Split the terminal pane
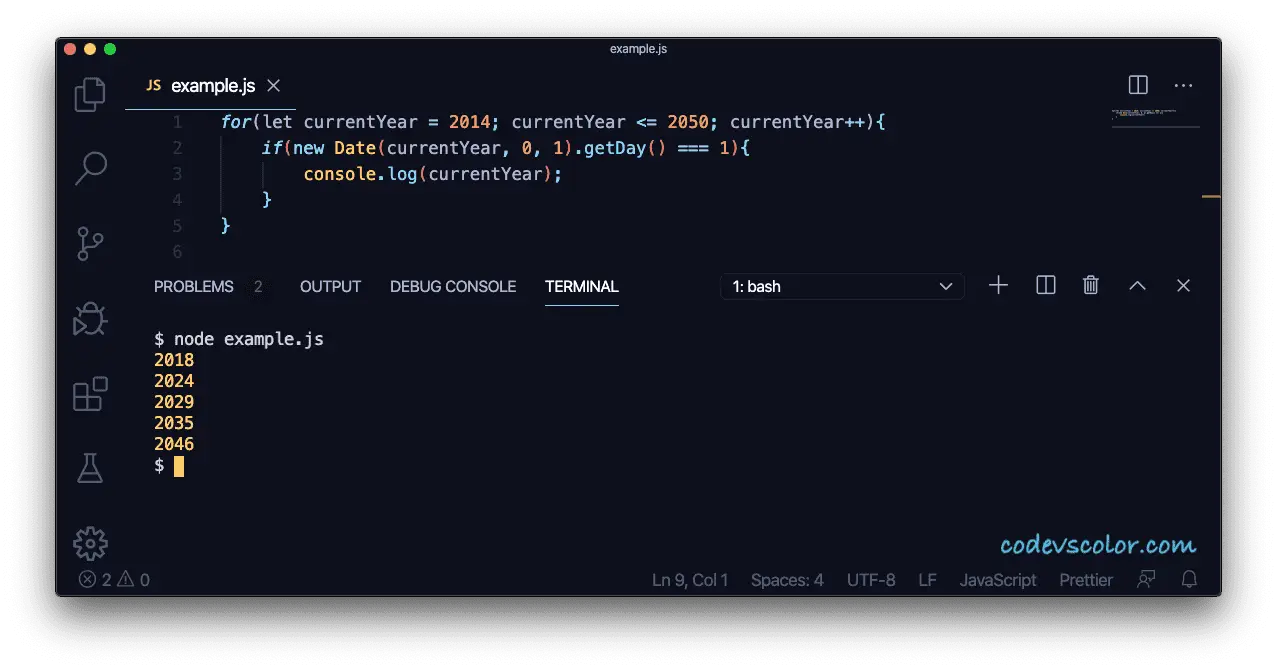This screenshot has width=1277, height=670. point(1046,286)
